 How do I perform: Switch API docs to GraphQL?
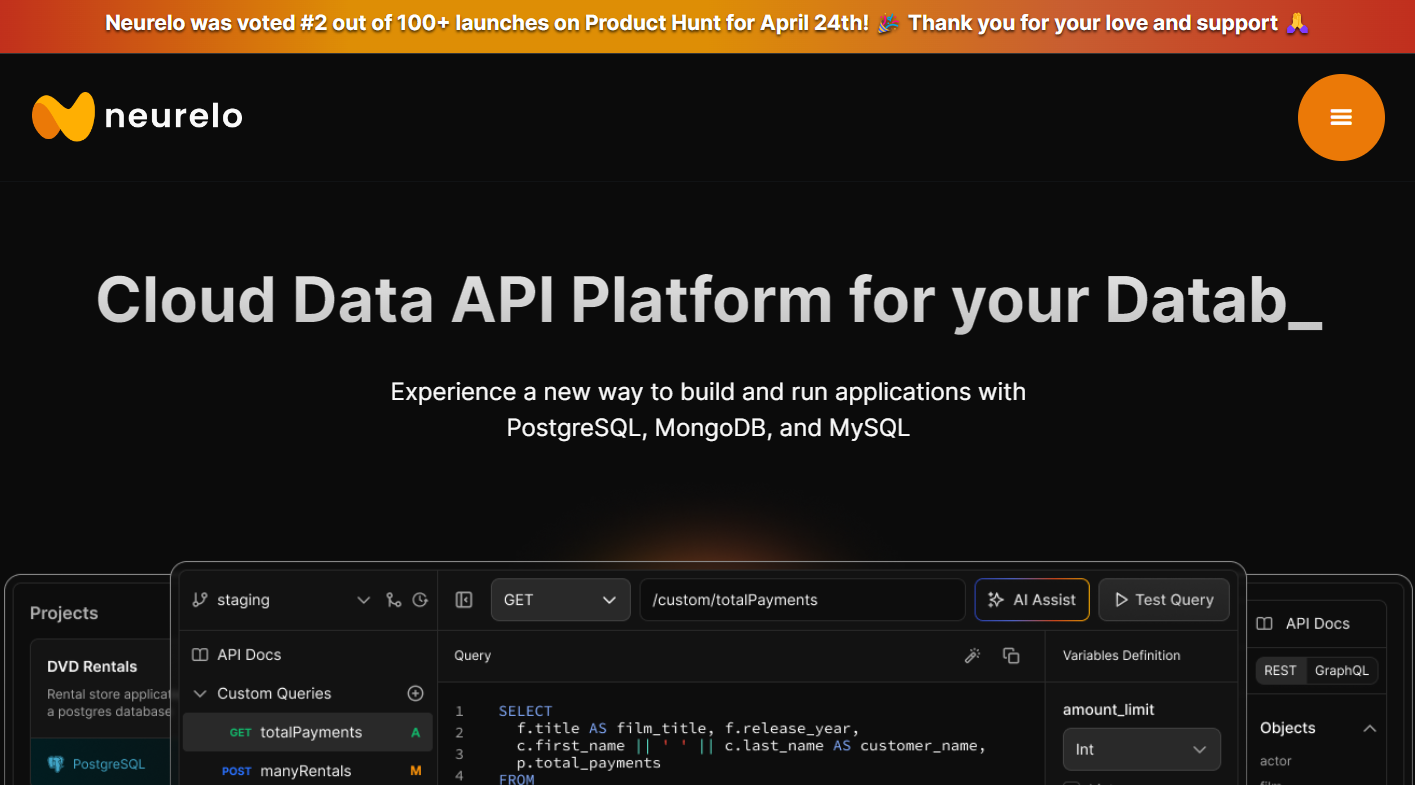[x=1341, y=671]
